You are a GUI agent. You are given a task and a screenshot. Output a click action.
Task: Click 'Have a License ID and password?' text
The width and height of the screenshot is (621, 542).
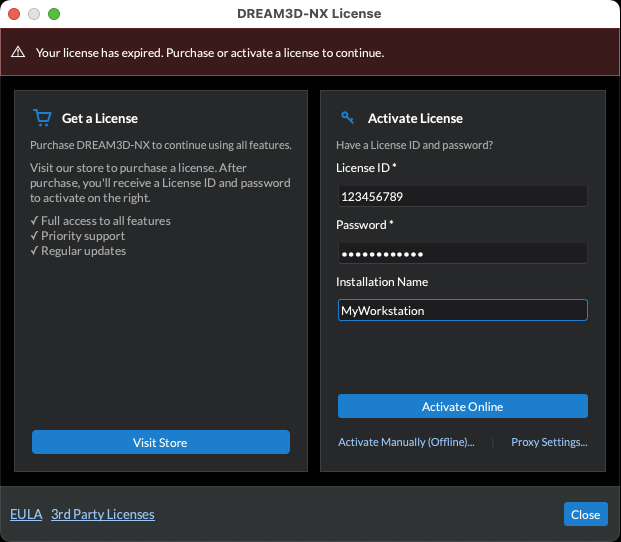pos(414,145)
